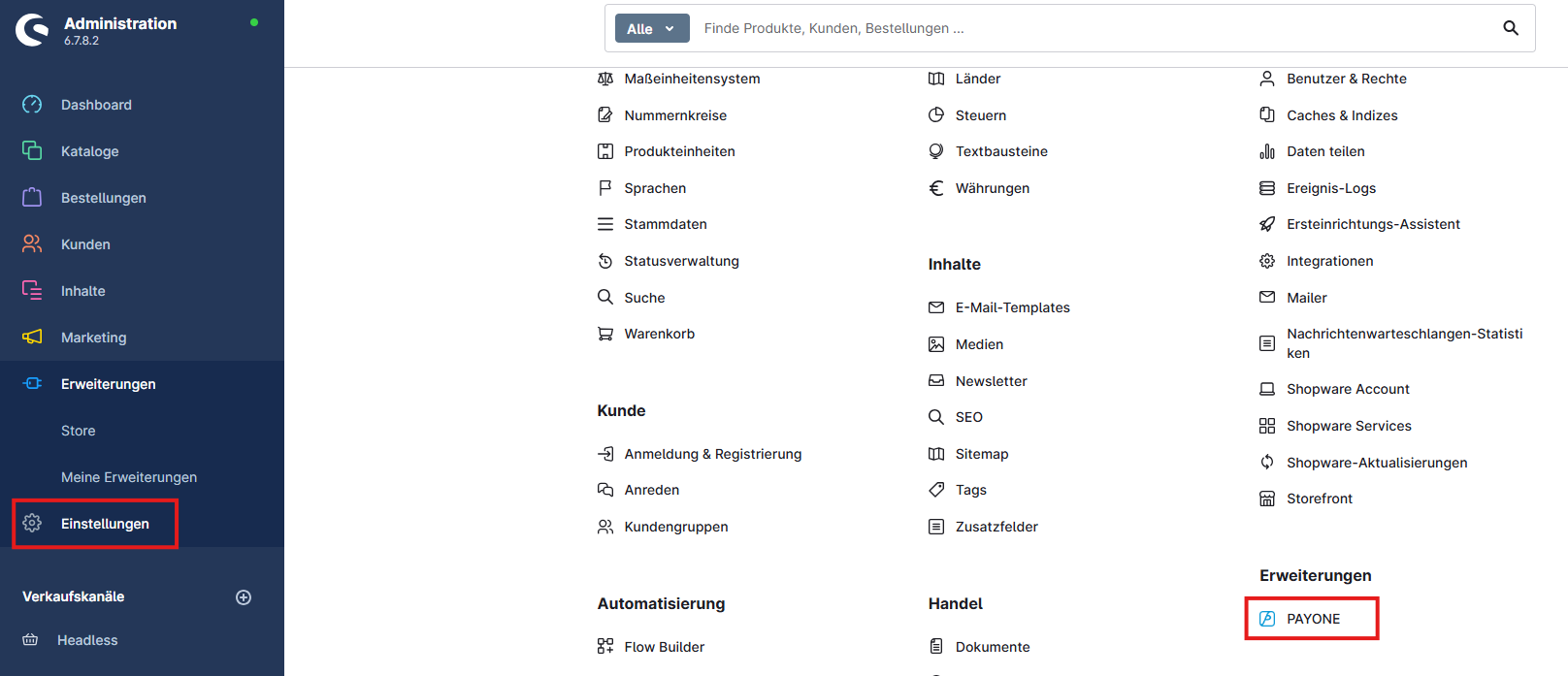Viewport: 1568px width, 676px height.
Task: Click the Währungen euro icon
Action: pos(936,188)
